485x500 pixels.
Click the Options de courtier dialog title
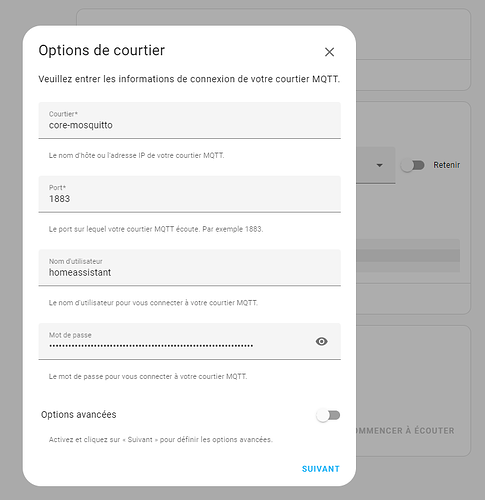(x=102, y=51)
